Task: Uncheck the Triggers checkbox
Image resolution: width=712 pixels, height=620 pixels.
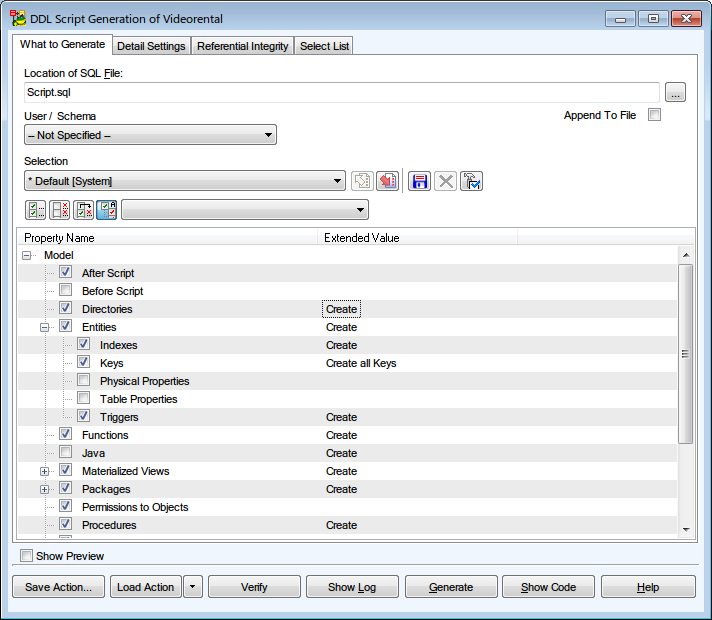Action: [84, 416]
